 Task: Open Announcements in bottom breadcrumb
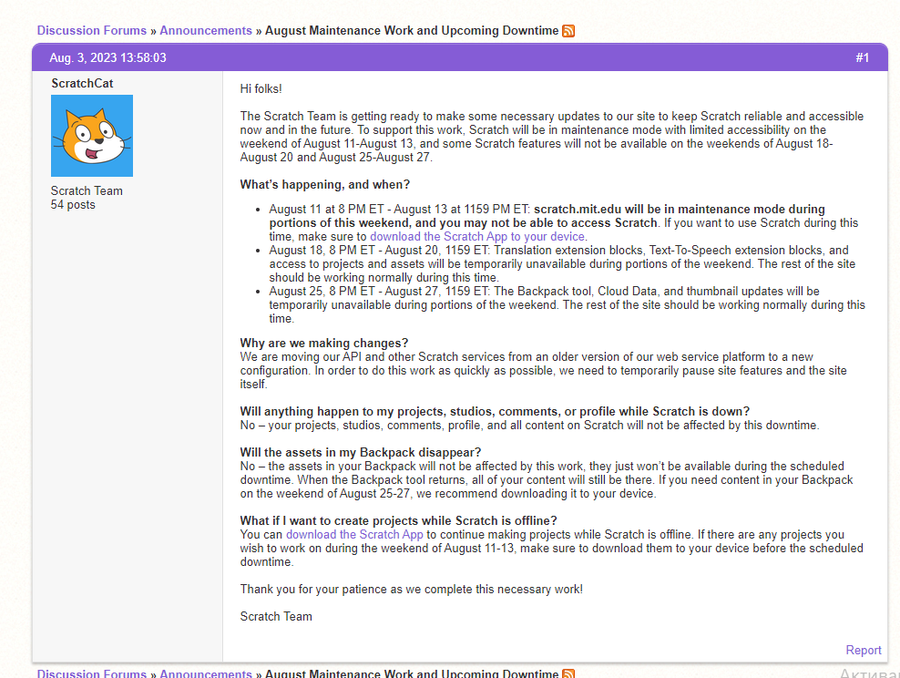pos(205,673)
